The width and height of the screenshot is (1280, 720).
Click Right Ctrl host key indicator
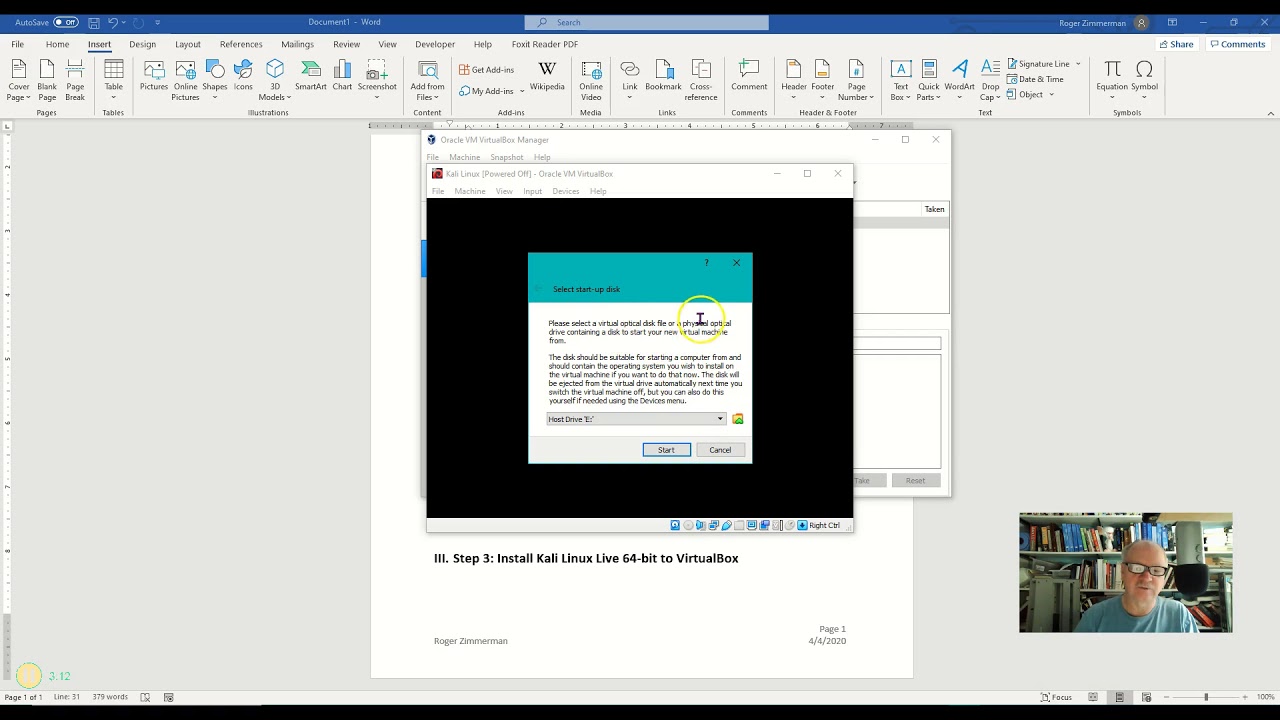click(x=824, y=525)
